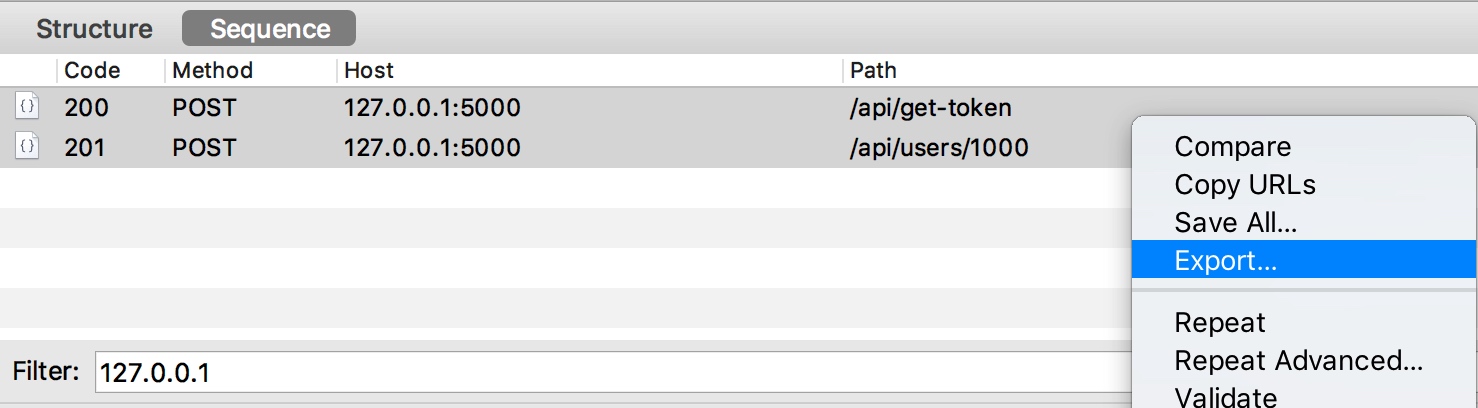Viewport: 1478px width, 408px height.
Task: Click the JSON icon for get-token request
Action: pos(27,107)
